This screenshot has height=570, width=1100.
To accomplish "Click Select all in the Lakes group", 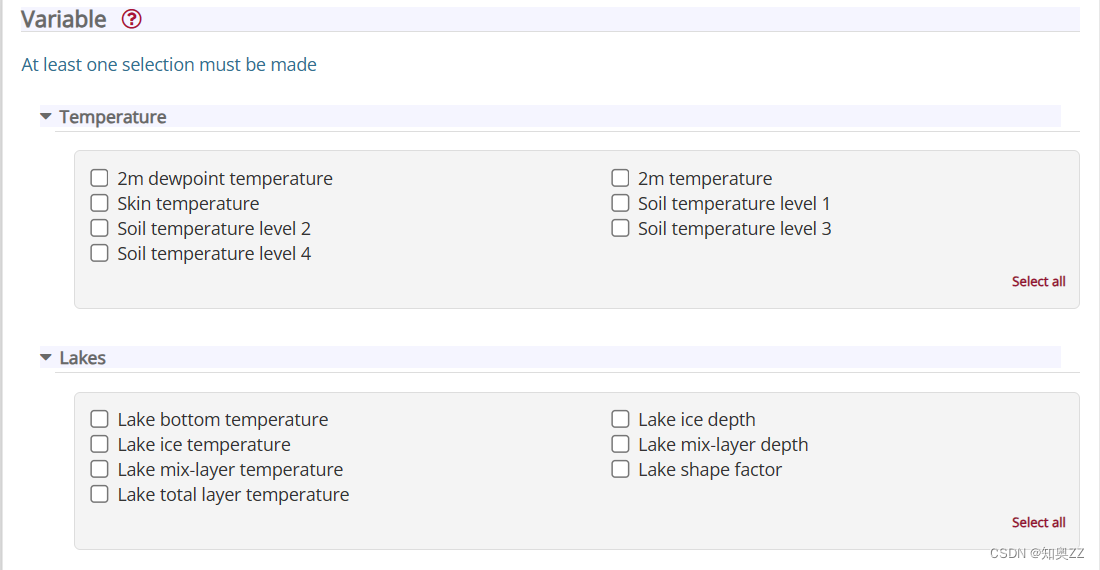I will tap(1038, 523).
